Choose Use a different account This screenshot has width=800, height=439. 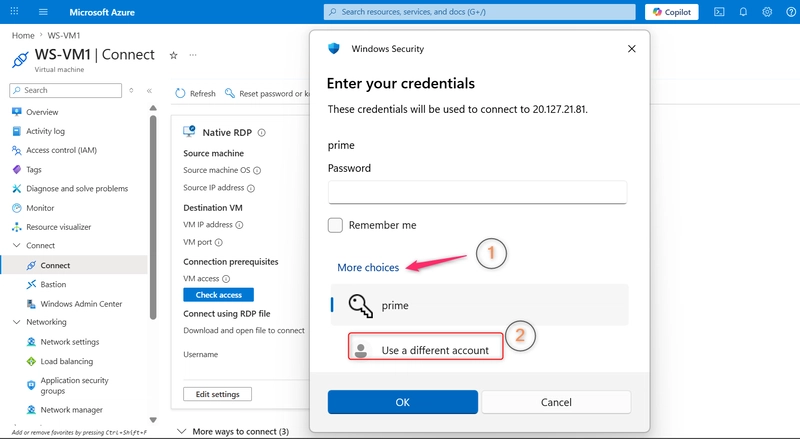click(426, 347)
